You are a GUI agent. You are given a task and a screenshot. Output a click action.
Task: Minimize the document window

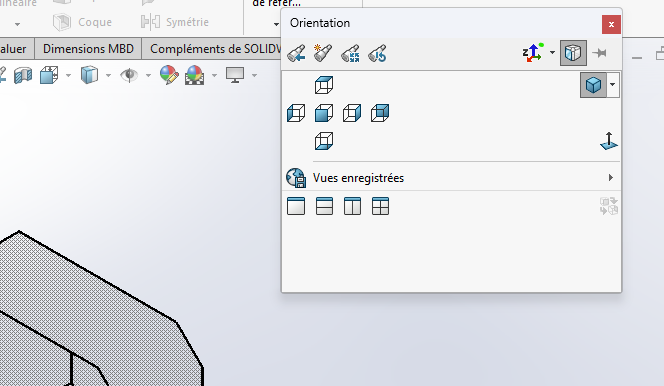click(x=637, y=57)
